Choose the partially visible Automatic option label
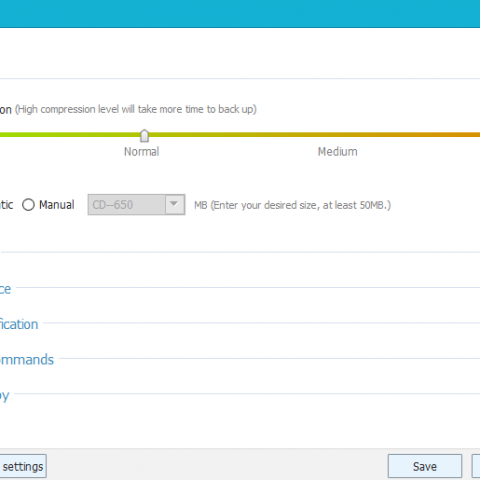Image resolution: width=480 pixels, height=480 pixels. pyautogui.click(x=6, y=205)
